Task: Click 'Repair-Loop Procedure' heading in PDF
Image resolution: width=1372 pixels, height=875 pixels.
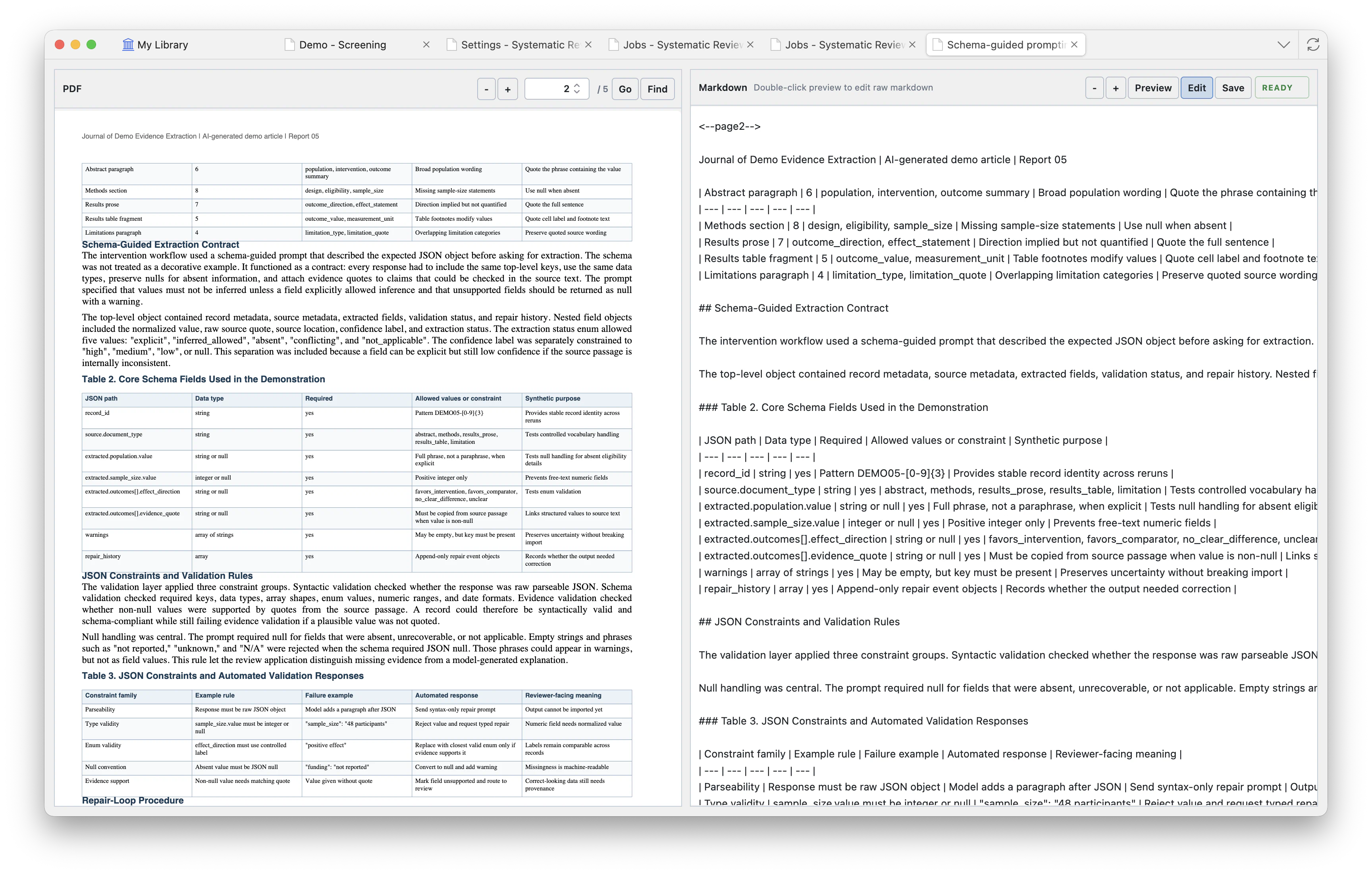Action: 132,800
